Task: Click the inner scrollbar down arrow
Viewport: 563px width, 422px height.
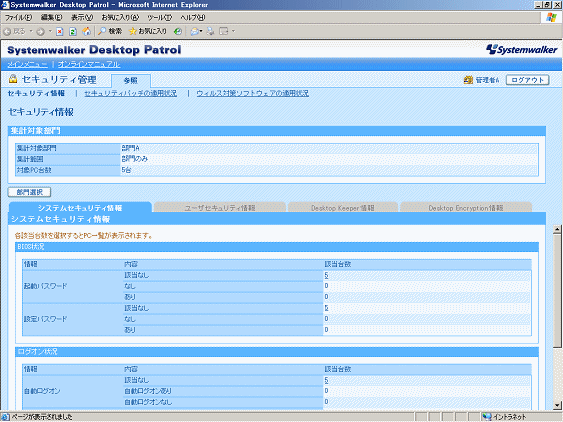Action: tap(557, 405)
